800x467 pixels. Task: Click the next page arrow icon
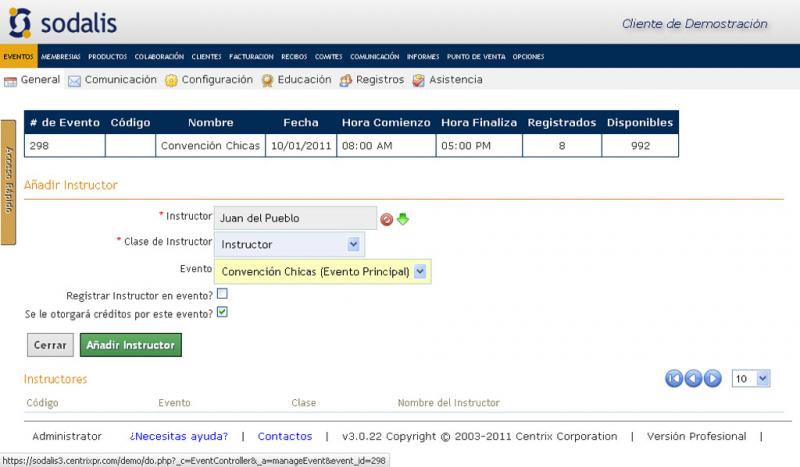(712, 378)
